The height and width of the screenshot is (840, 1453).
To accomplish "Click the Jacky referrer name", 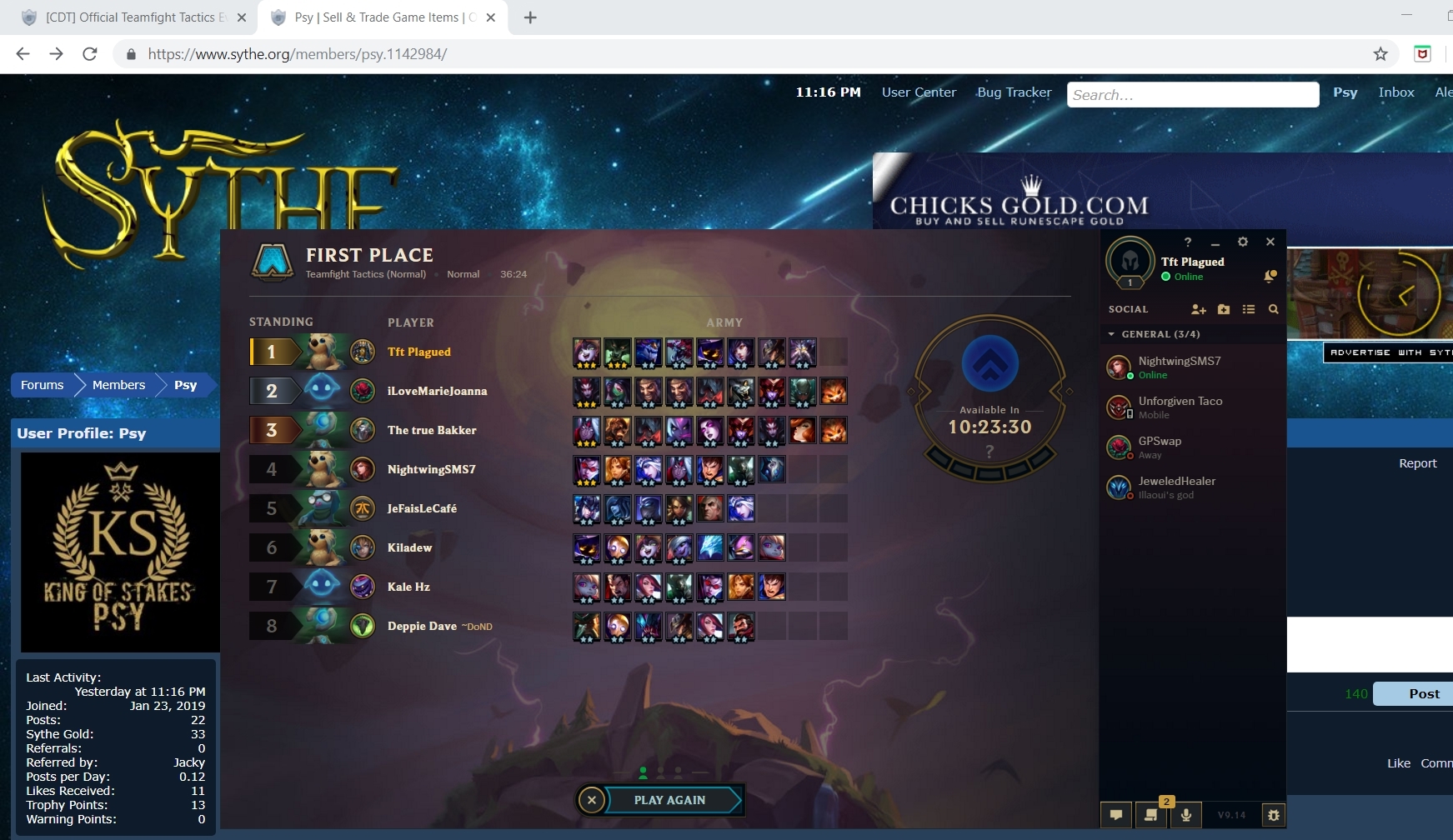I will 189,762.
